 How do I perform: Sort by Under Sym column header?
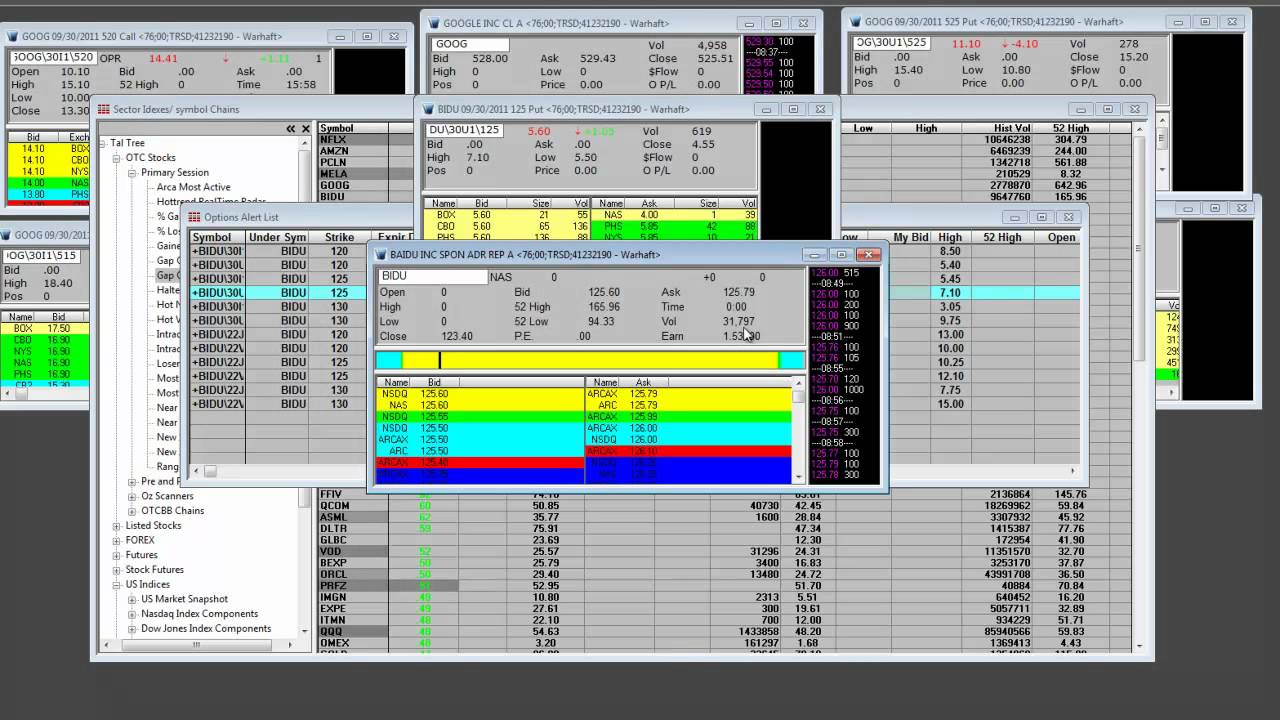coord(277,237)
